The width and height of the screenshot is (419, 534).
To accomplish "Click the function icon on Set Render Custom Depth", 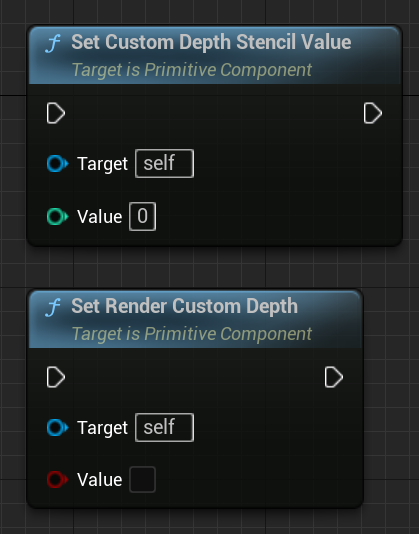I will pos(52,308).
